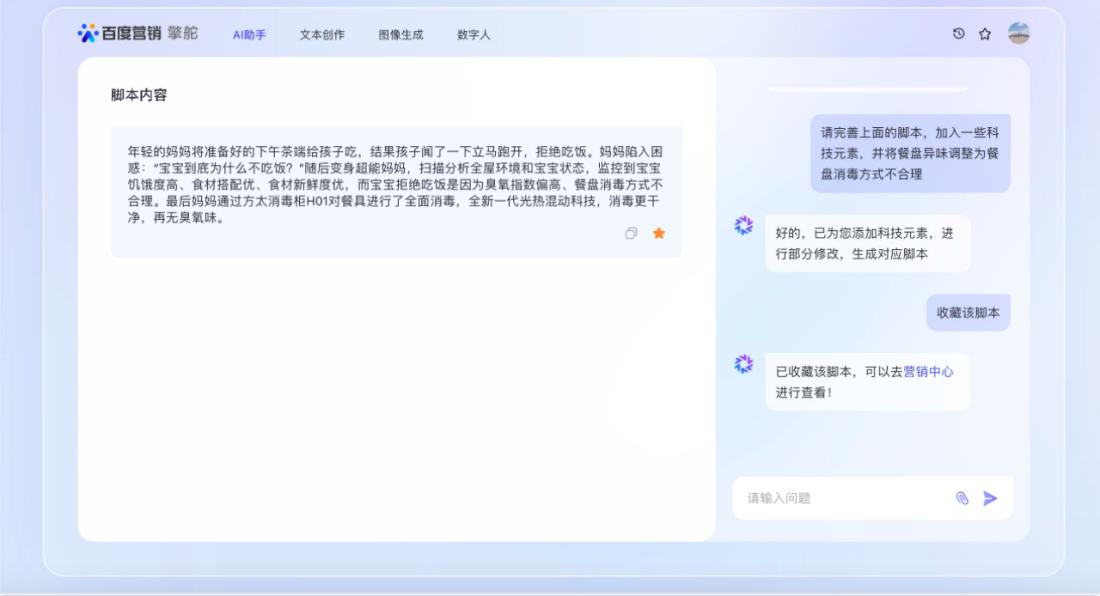Click the white bar atop the chat panel
This screenshot has height=596, width=1100.
point(868,90)
